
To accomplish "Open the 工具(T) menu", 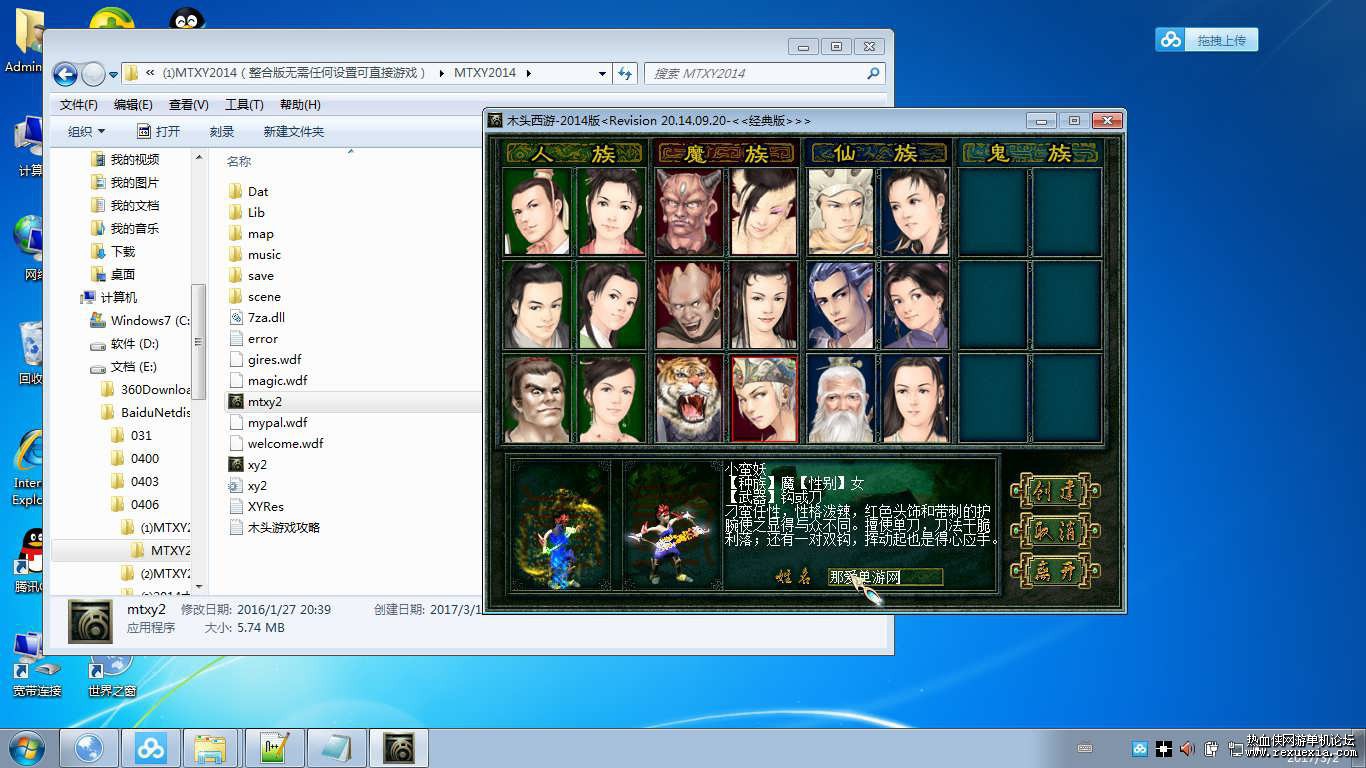I will coord(244,105).
